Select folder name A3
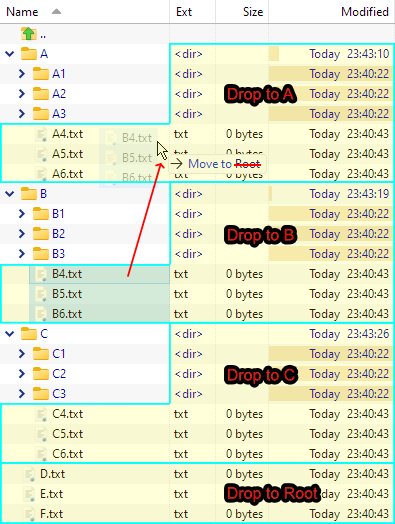Screen dimensions: 395x524 [59, 114]
